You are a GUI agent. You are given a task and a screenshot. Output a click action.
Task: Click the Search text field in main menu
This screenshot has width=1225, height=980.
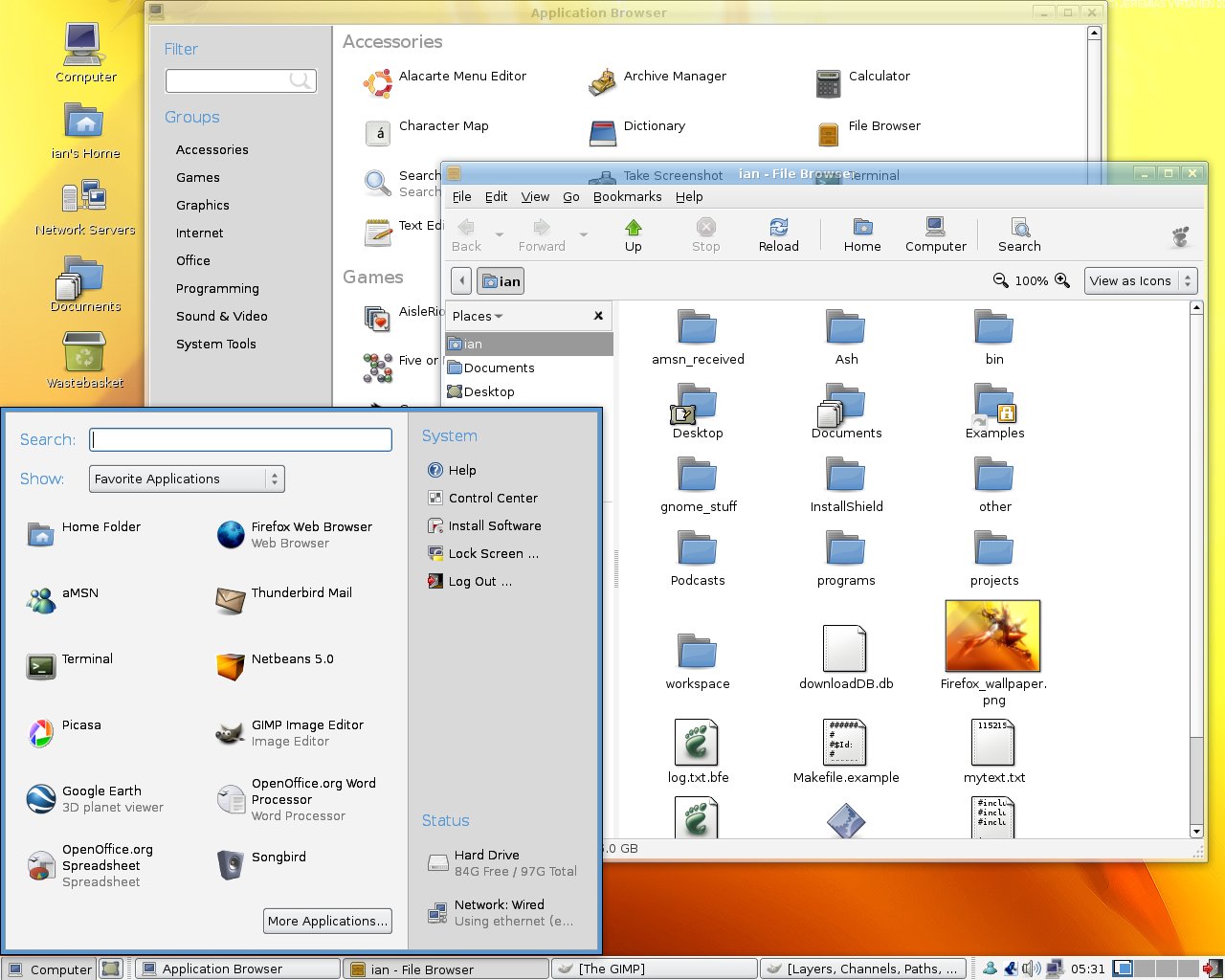coord(240,439)
